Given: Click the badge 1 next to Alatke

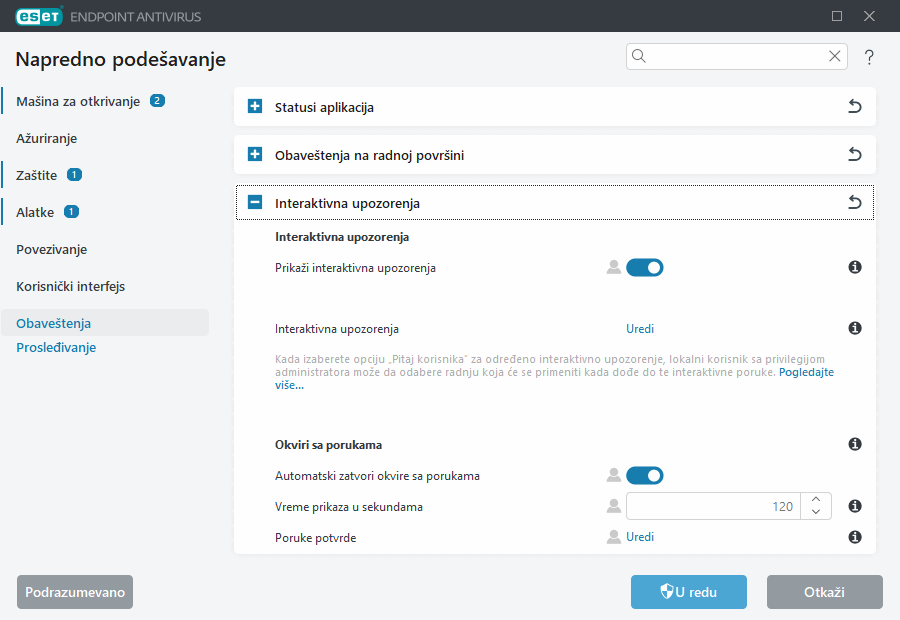Looking at the screenshot, I should [71, 212].
